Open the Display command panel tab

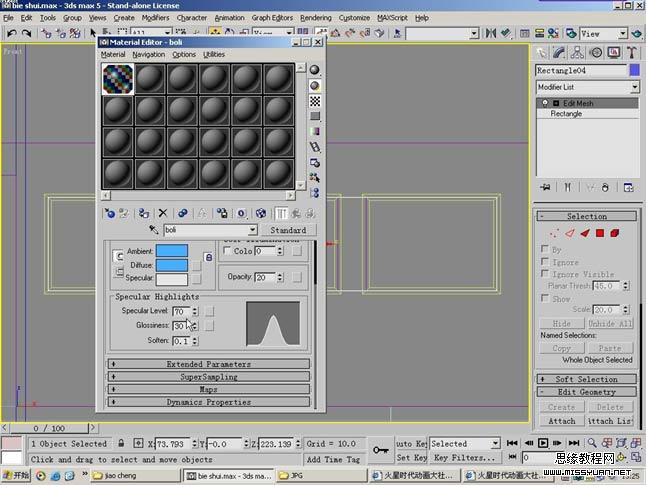[x=614, y=53]
